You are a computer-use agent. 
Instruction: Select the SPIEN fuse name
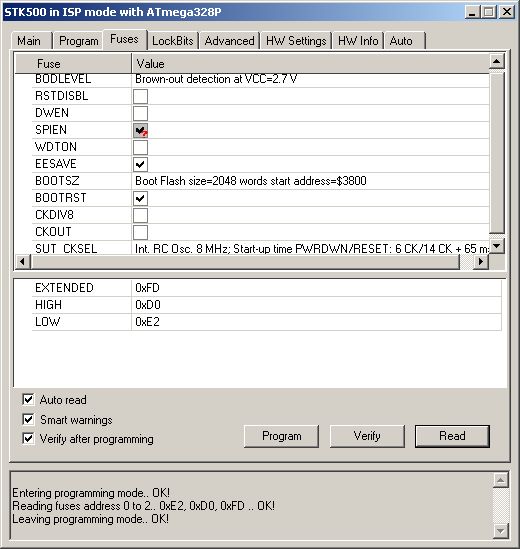coord(51,130)
